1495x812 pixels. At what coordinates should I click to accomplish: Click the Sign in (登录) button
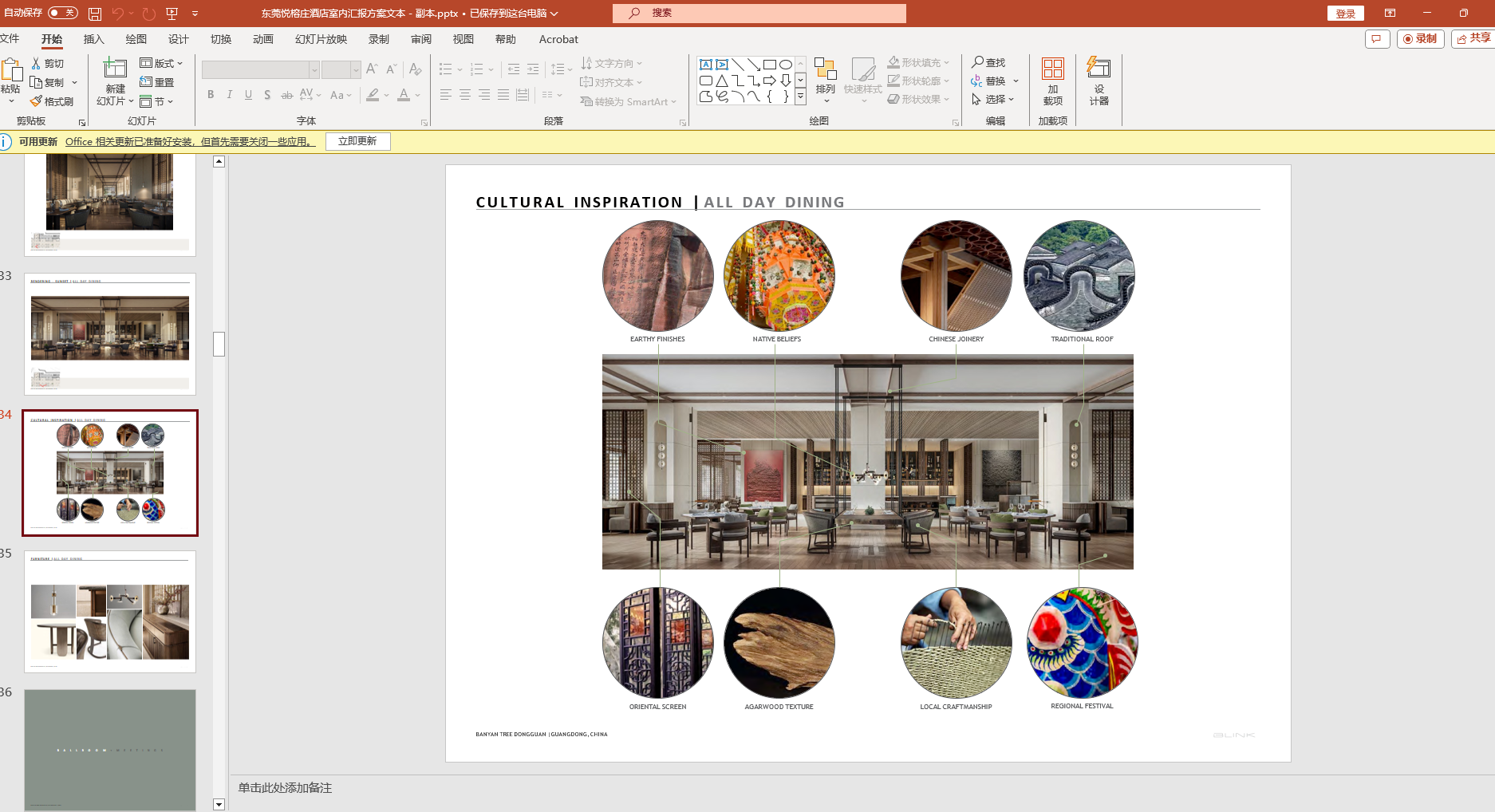coord(1346,14)
